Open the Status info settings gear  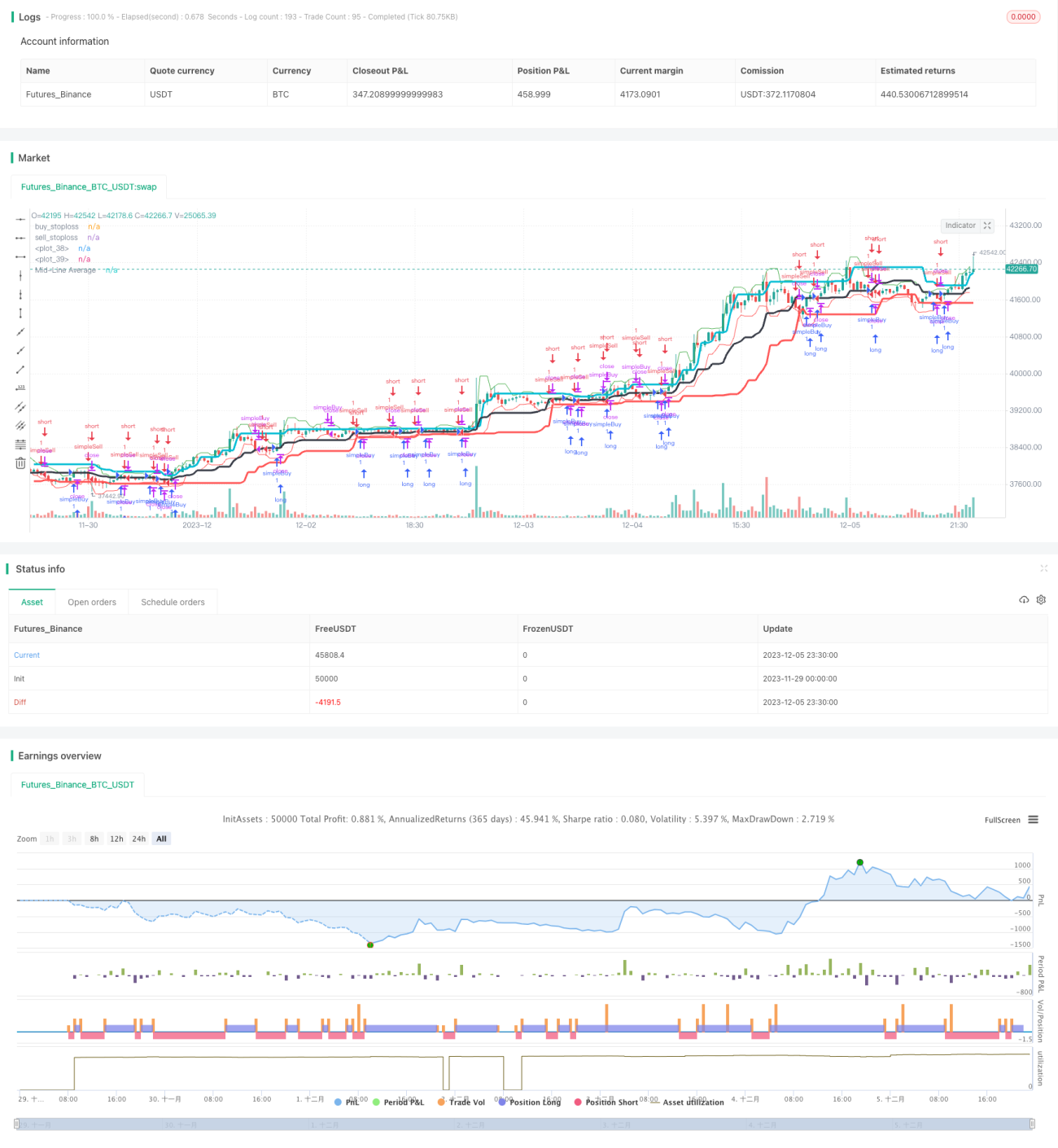click(1041, 600)
